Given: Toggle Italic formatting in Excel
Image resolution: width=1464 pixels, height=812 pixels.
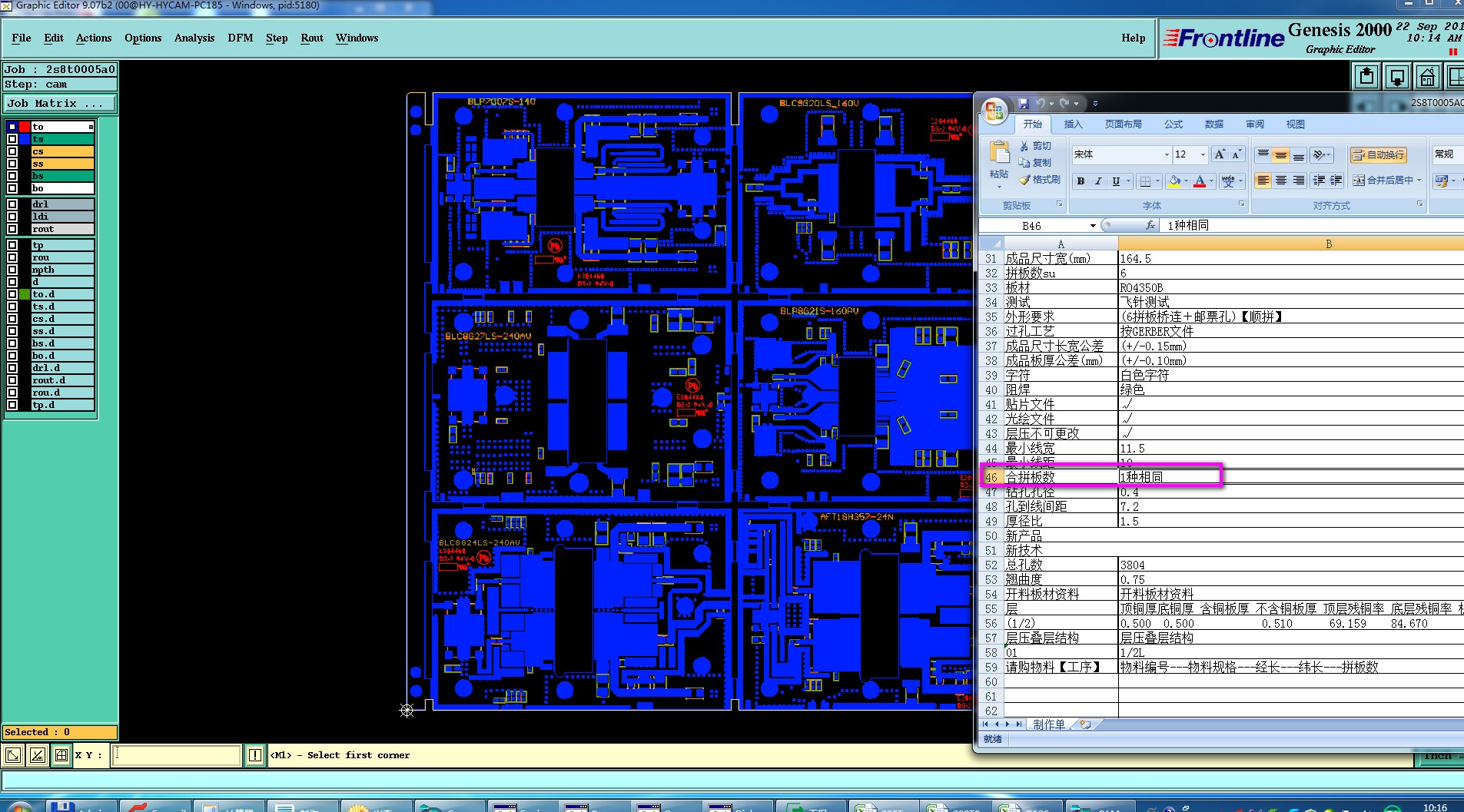Looking at the screenshot, I should coord(1098,181).
